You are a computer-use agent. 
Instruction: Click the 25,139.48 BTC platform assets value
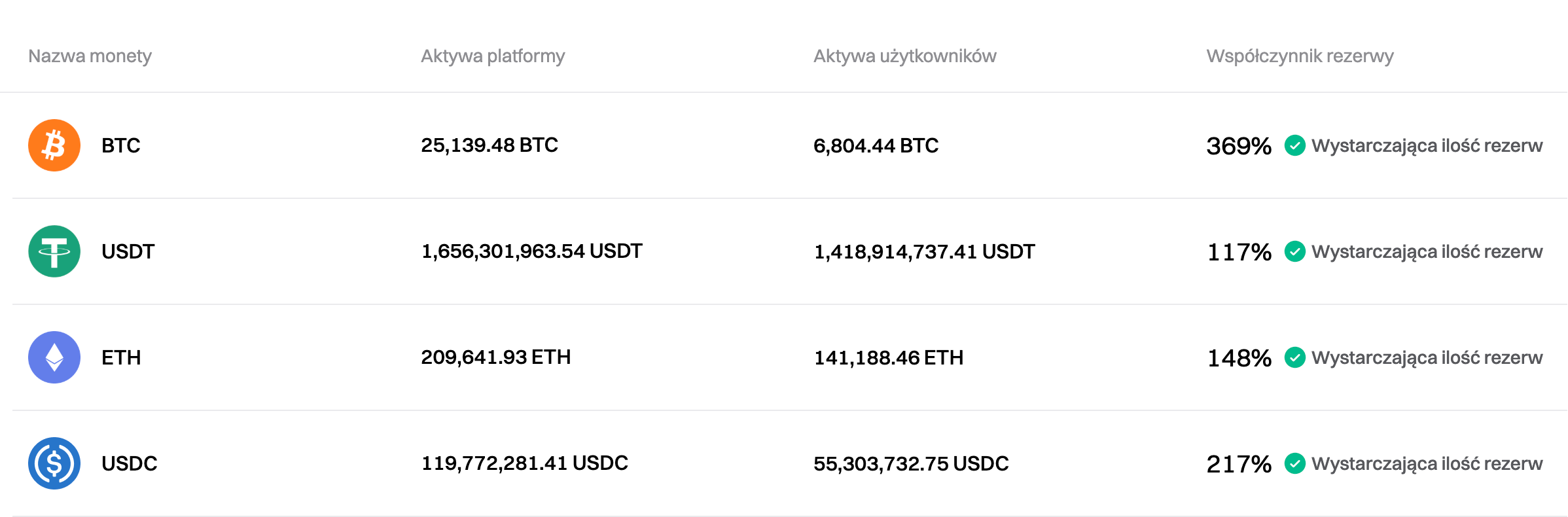pos(490,145)
